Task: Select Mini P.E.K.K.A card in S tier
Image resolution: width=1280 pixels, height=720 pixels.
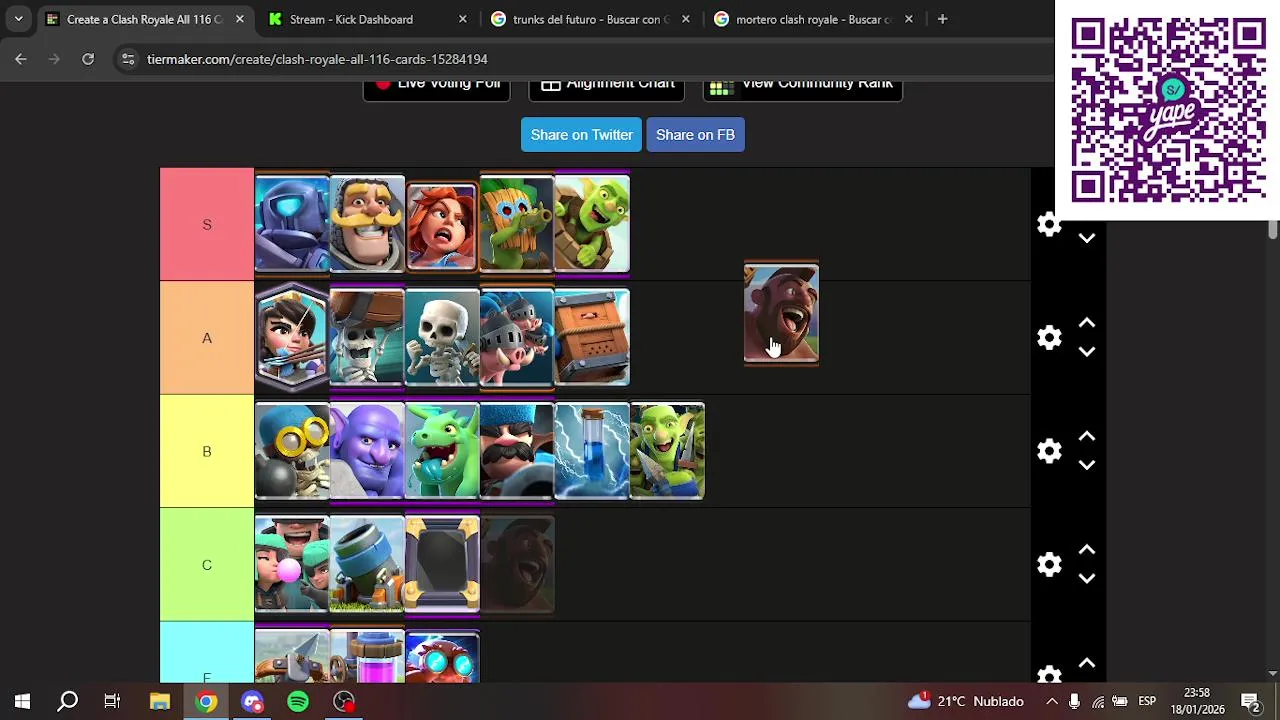Action: 292,224
